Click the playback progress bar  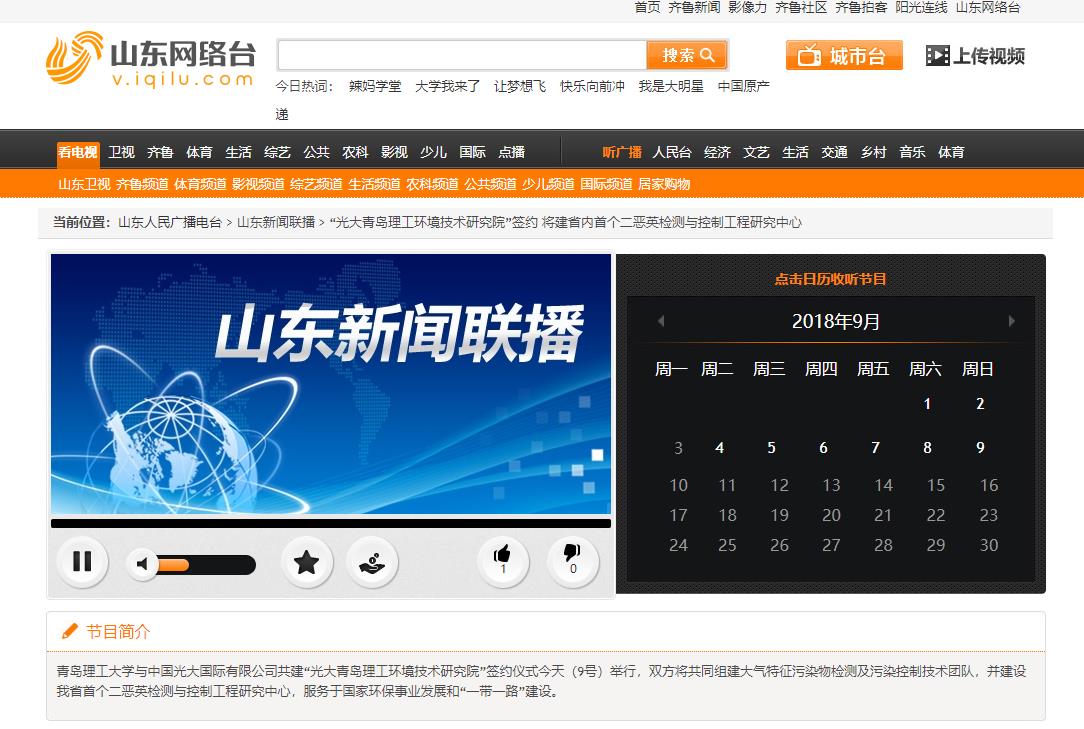[x=330, y=524]
